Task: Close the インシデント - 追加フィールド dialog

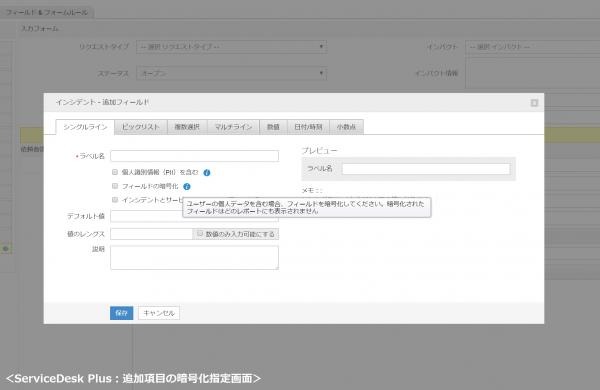Action: (534, 103)
